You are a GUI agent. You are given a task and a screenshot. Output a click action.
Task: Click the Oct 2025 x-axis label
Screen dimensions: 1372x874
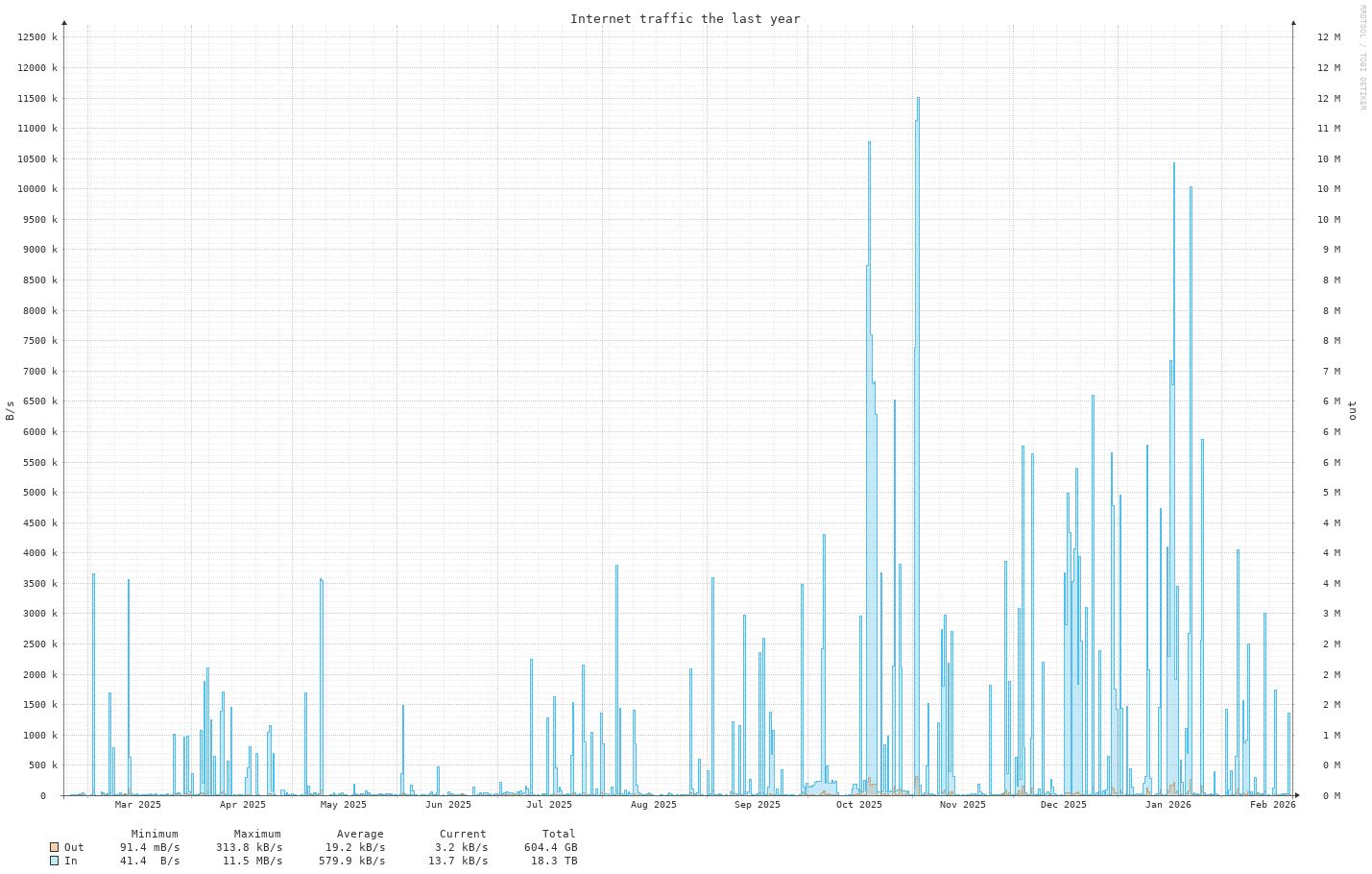pyautogui.click(x=858, y=805)
